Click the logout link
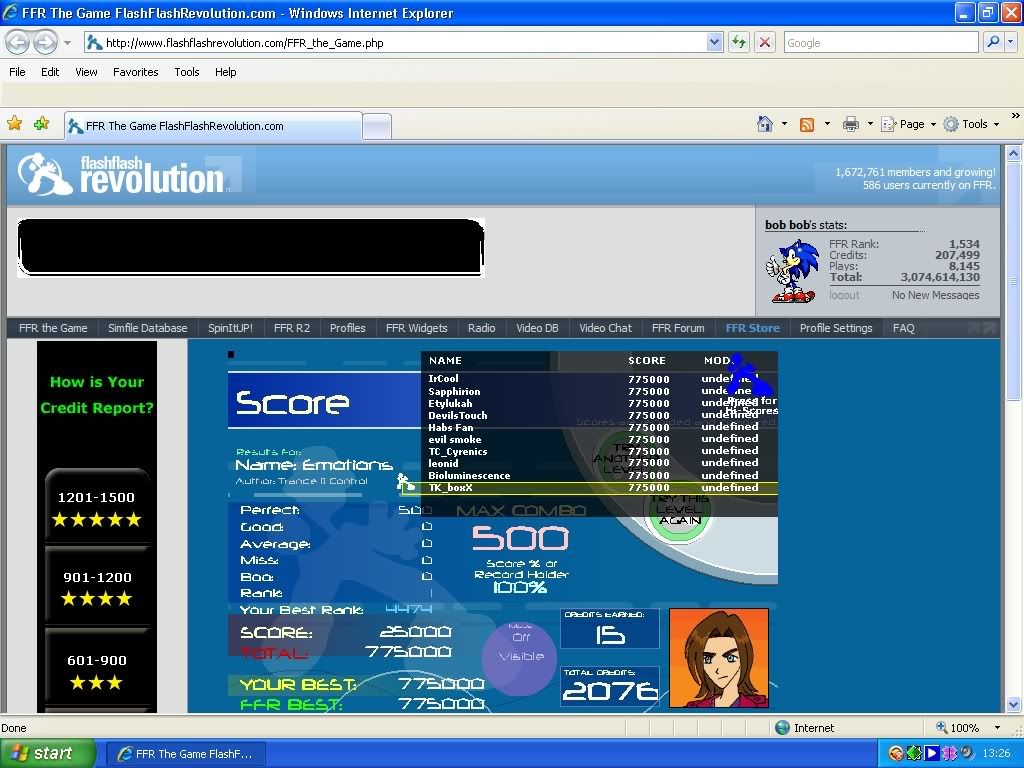The image size is (1024, 768). point(844,295)
